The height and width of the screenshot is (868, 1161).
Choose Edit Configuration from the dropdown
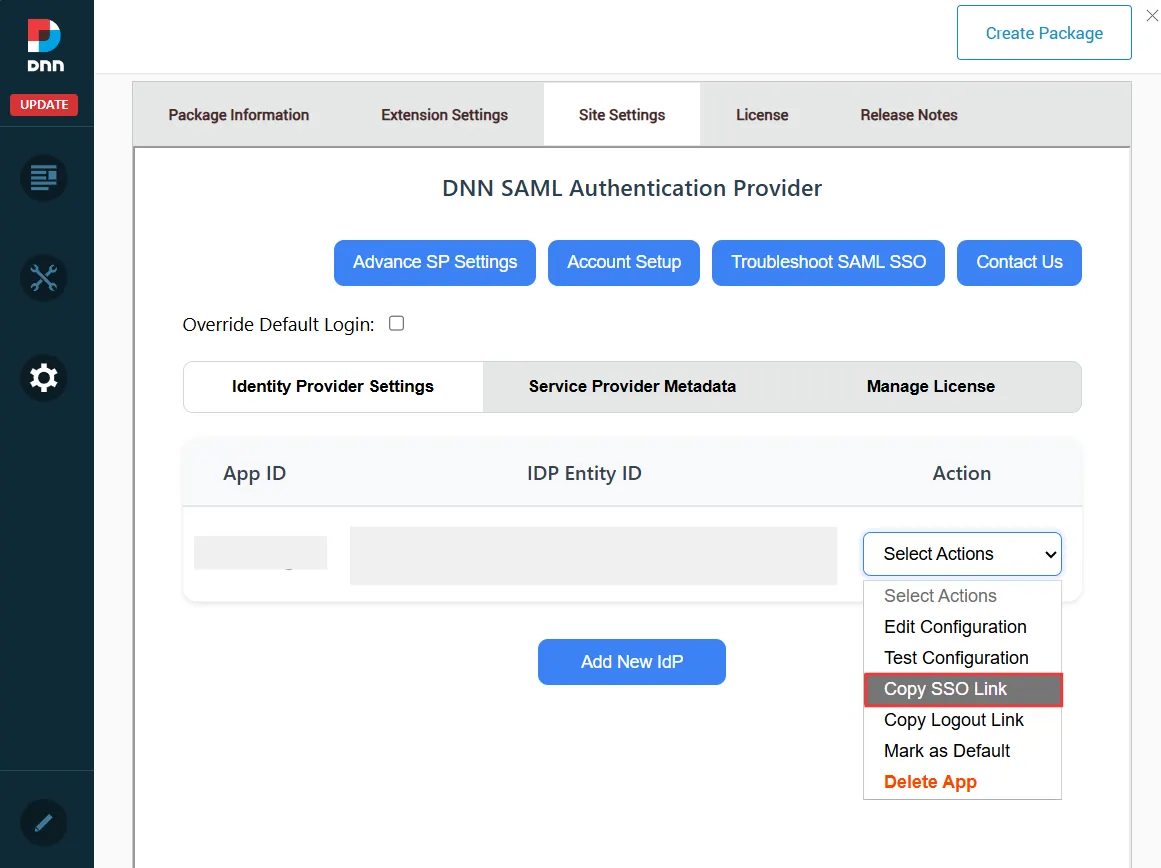(x=962, y=627)
